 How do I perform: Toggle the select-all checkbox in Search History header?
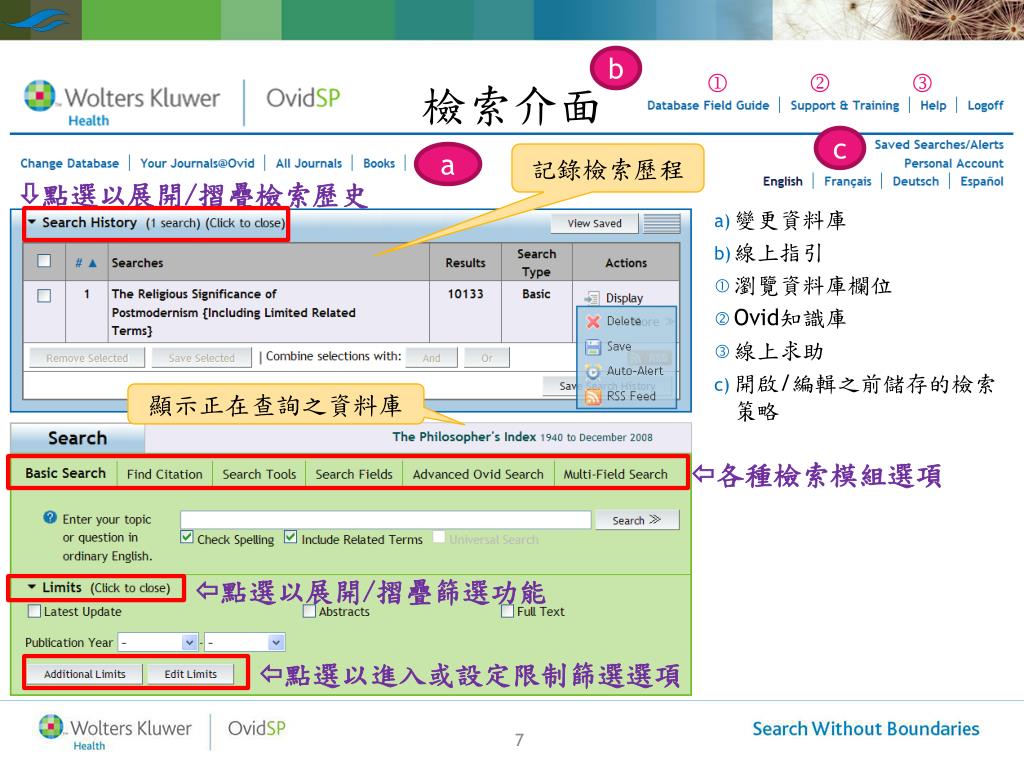click(44, 261)
